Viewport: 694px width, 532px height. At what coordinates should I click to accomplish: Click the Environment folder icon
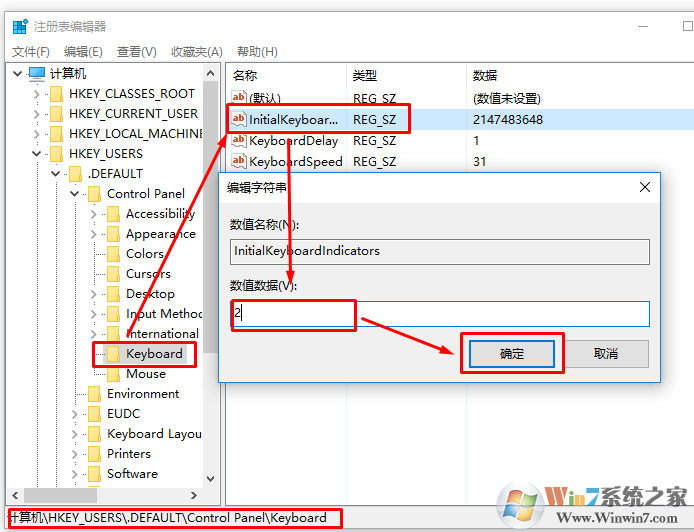94,393
